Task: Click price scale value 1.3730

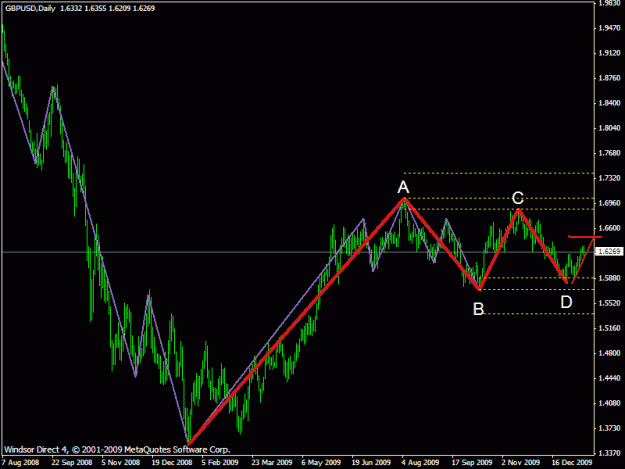Action: (x=610, y=428)
